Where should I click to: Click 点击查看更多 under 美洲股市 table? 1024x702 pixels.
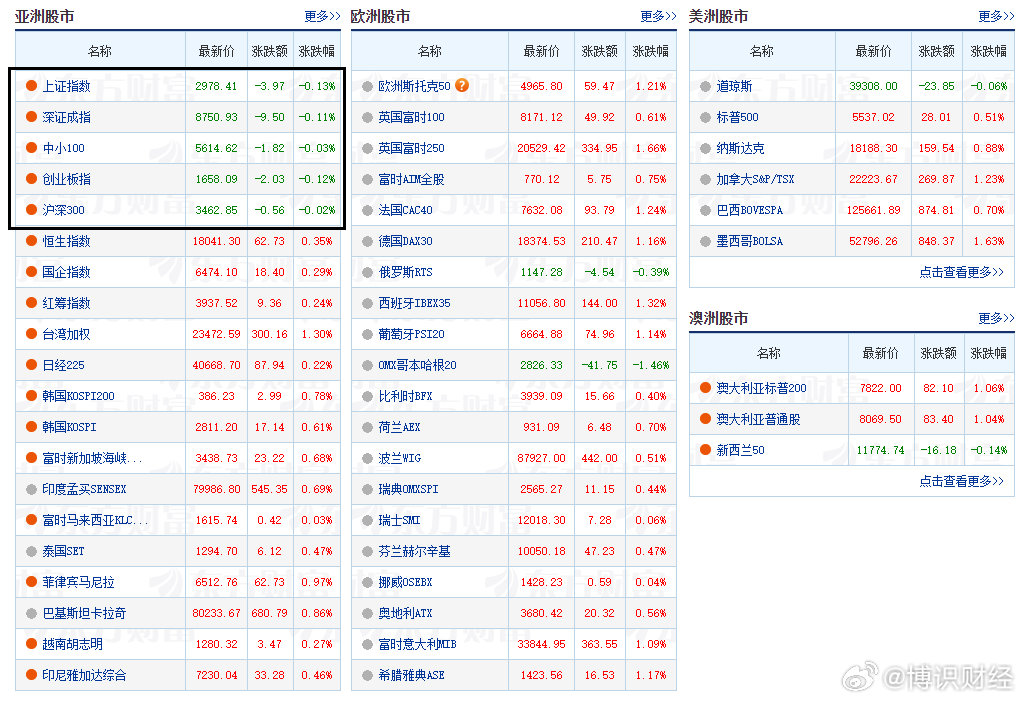click(x=961, y=272)
